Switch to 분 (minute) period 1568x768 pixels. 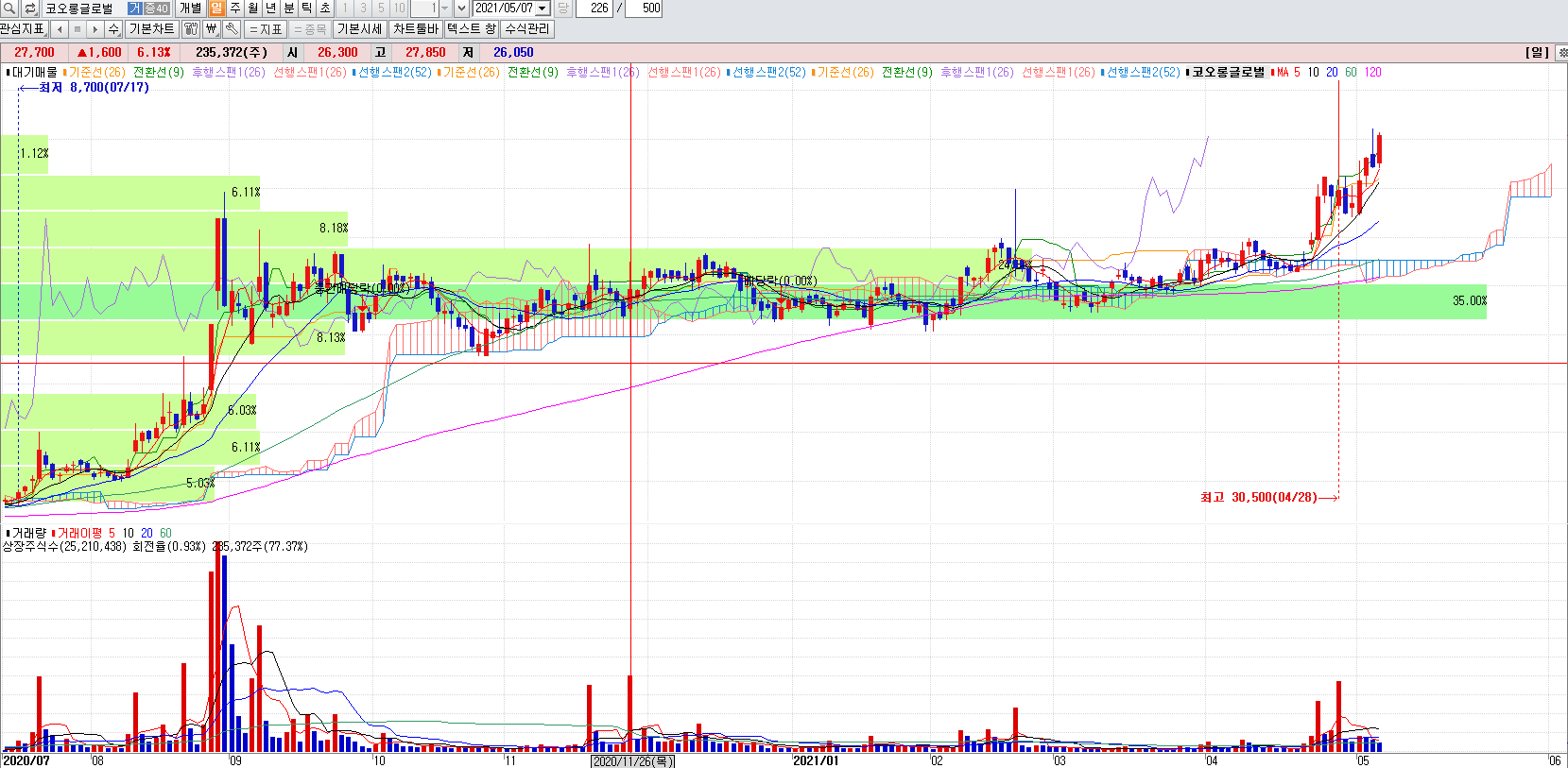(288, 9)
